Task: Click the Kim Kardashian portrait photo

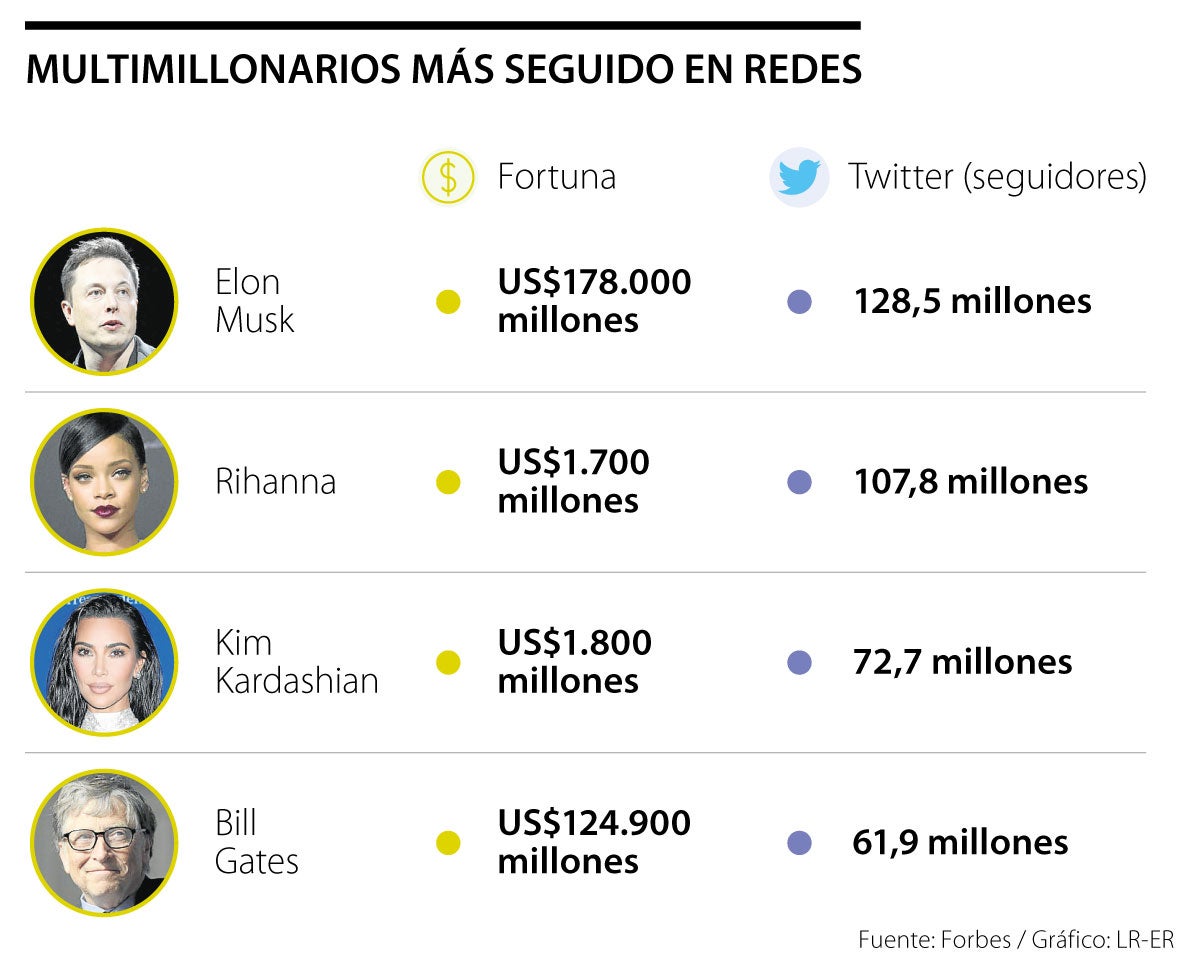Action: tap(104, 662)
